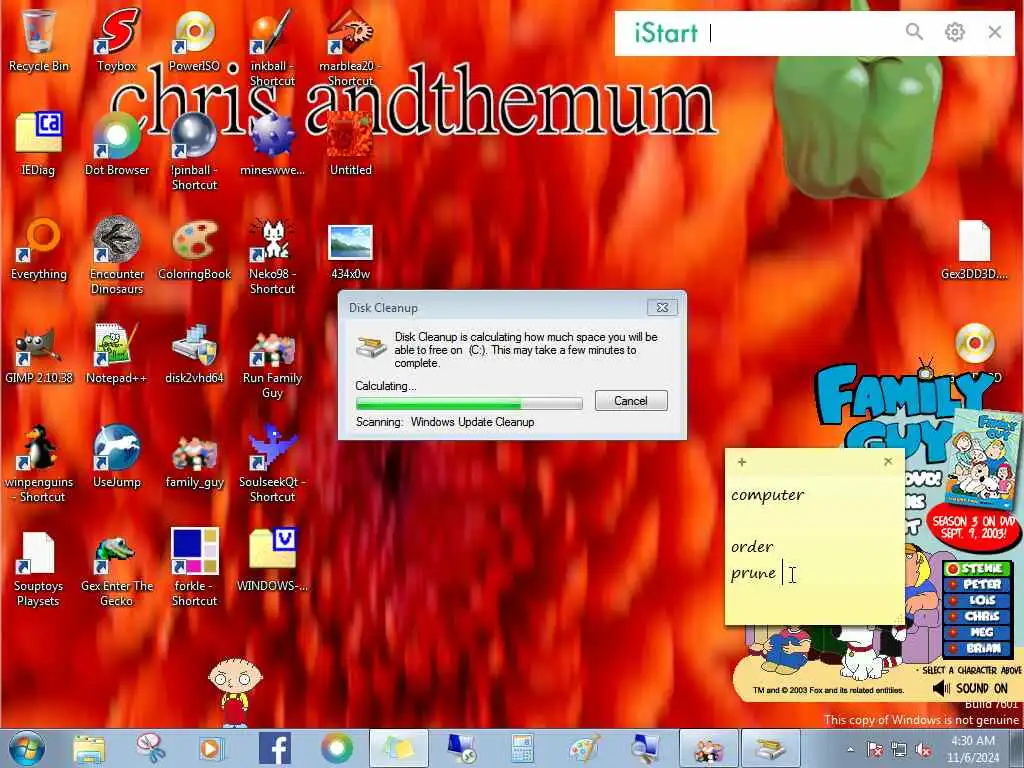Switch to Sticky Notes taskbar button

[398, 748]
